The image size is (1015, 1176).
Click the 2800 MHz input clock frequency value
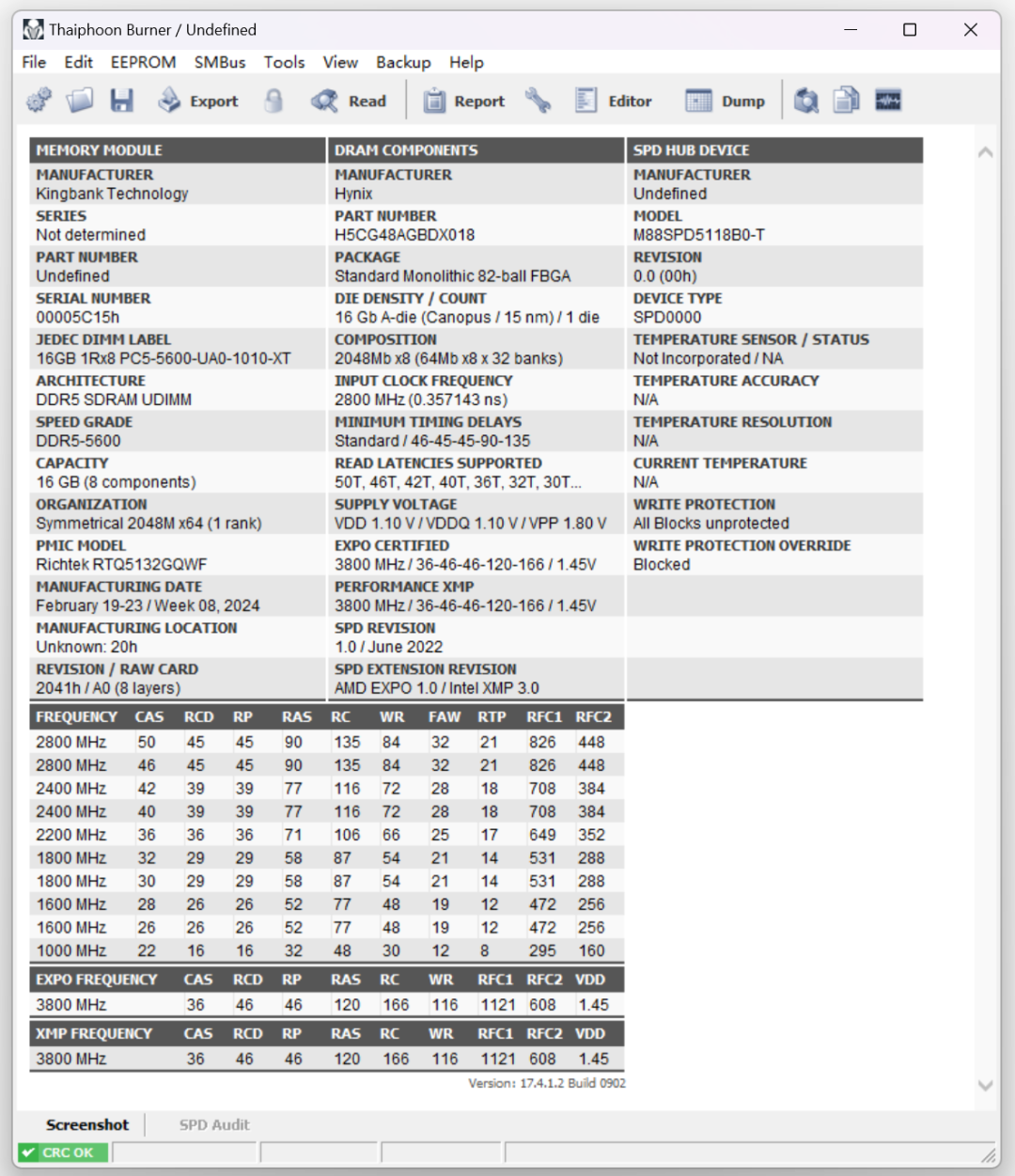[x=421, y=400]
